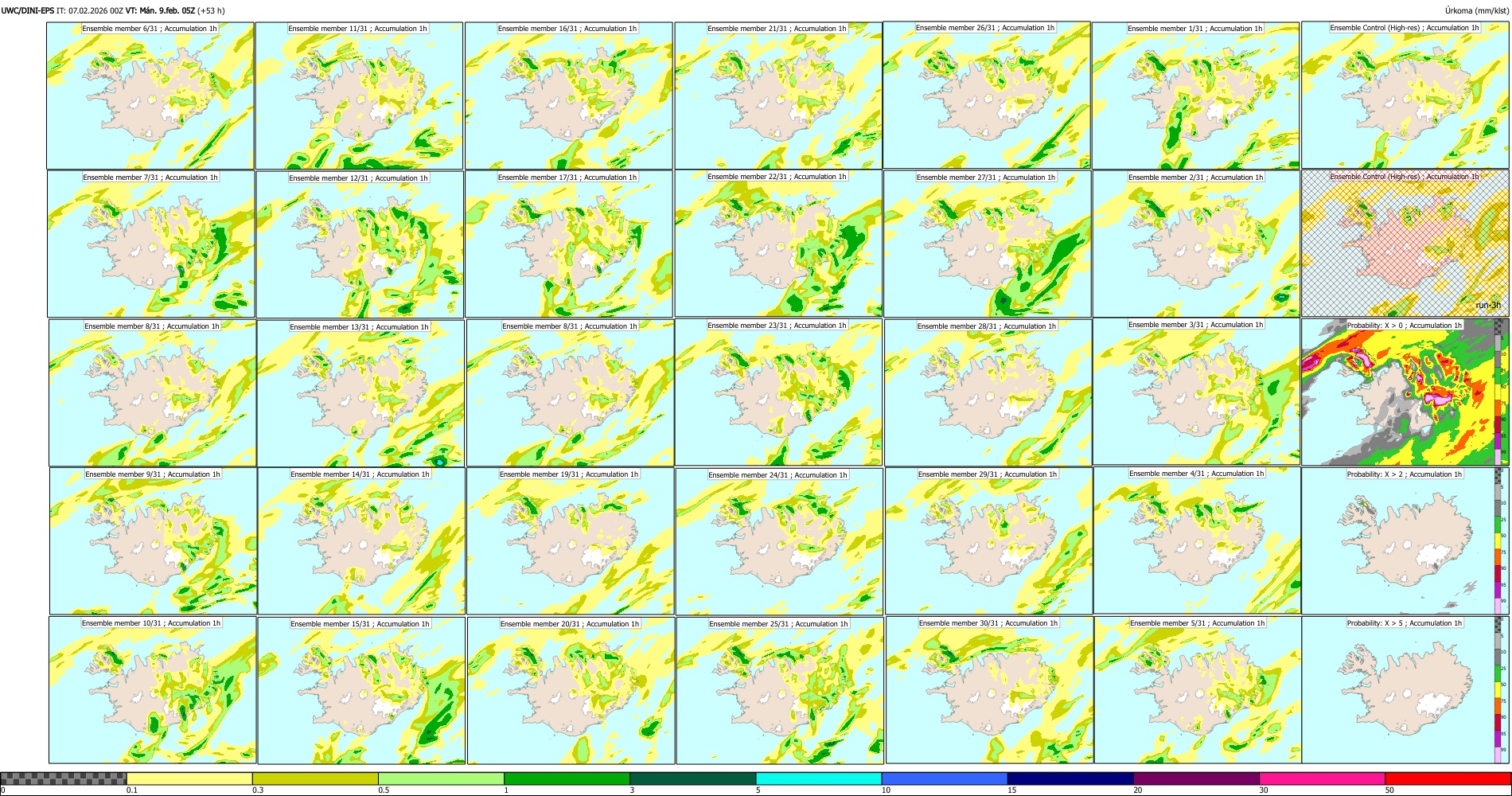Viewport: 1512px width, 796px height.
Task: Pick the purple 20–30 legend swatch
Action: pyautogui.click(x=1196, y=778)
